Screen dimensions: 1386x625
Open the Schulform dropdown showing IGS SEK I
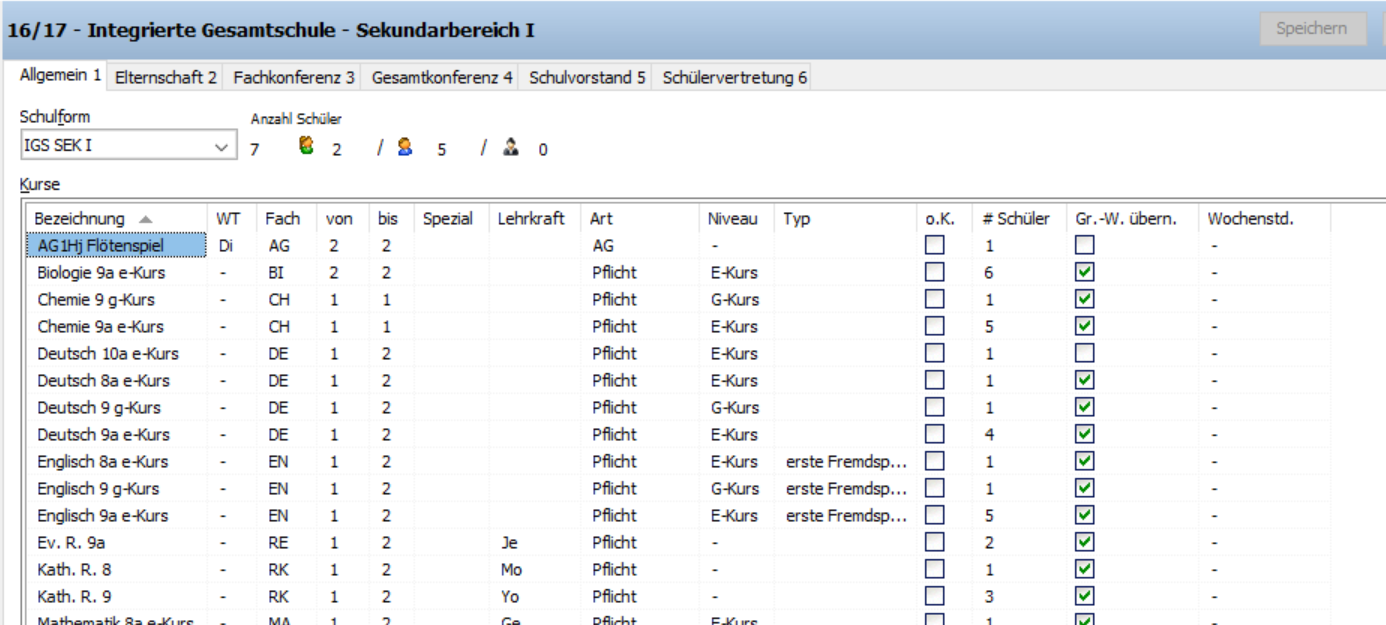tap(126, 146)
